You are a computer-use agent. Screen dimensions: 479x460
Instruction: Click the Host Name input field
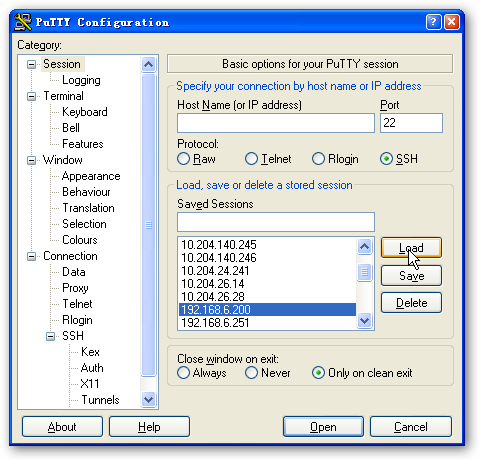click(276, 123)
